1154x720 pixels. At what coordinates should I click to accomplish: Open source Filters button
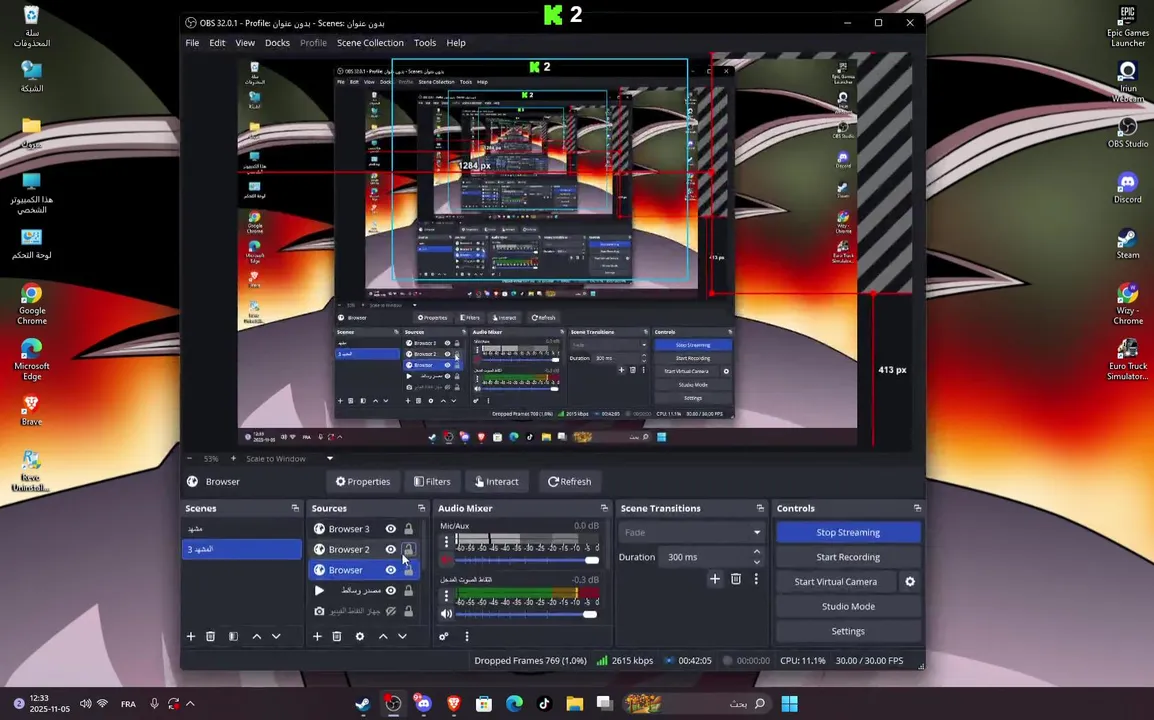pyautogui.click(x=432, y=481)
